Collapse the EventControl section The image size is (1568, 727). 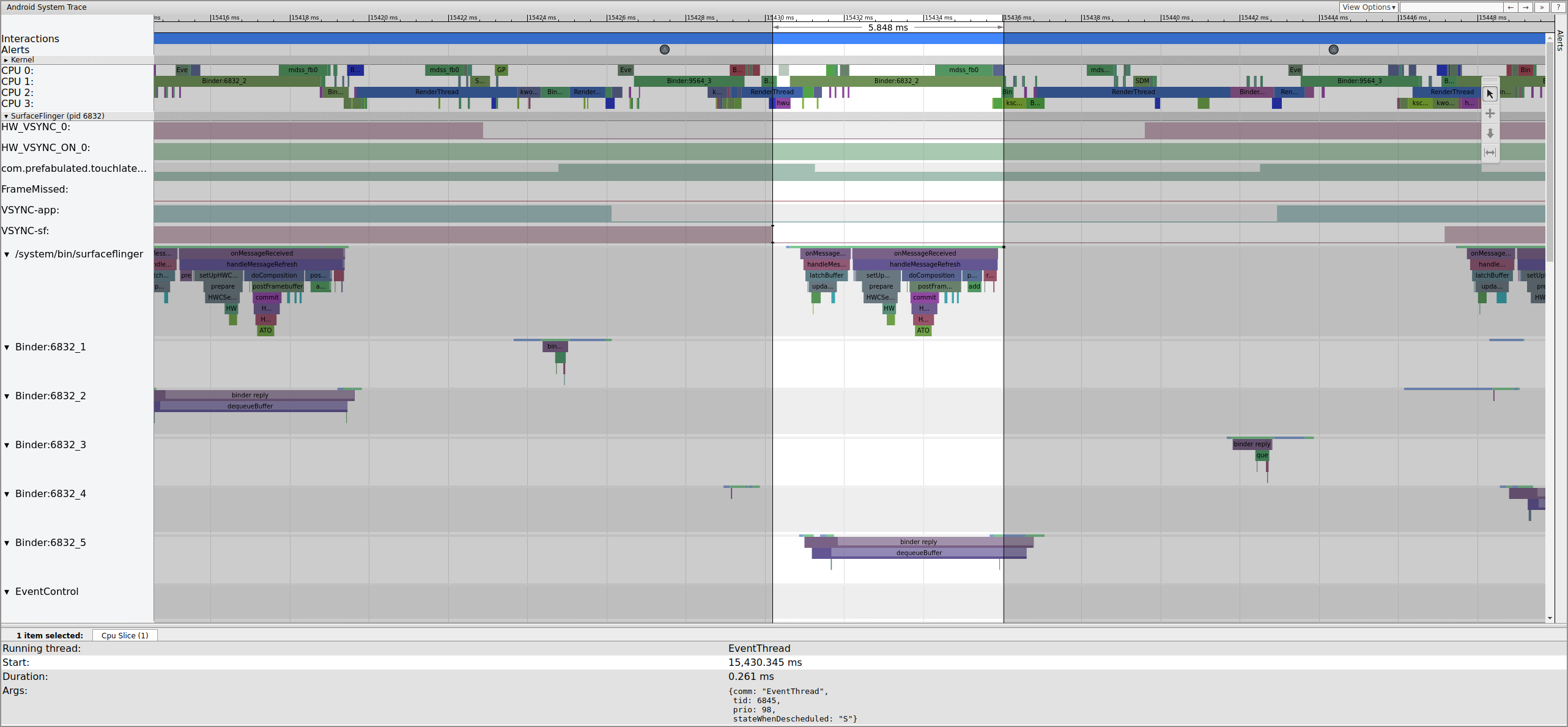(x=7, y=591)
